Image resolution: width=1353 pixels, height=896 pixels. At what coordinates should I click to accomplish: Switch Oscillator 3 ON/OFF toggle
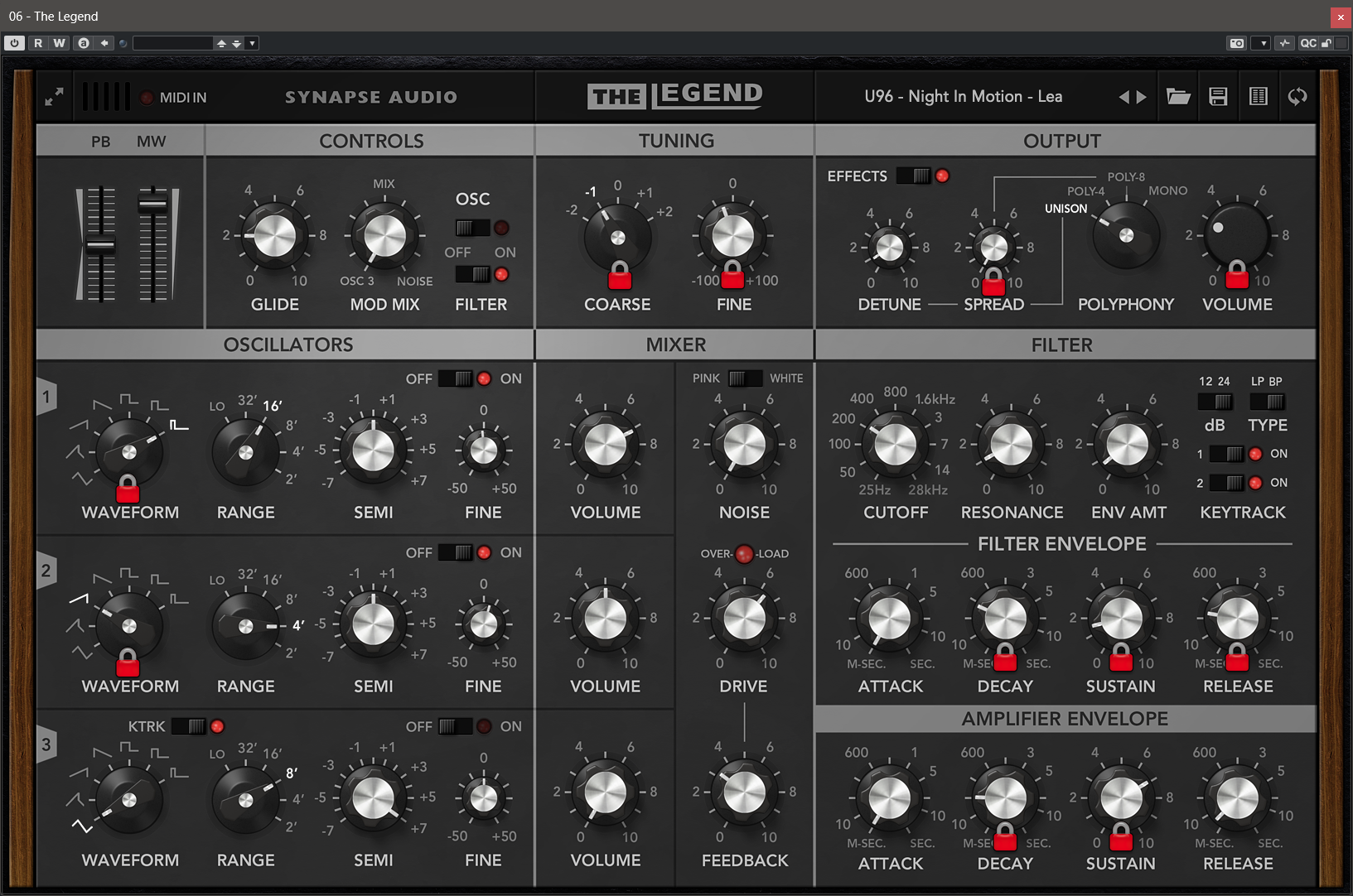[x=455, y=726]
